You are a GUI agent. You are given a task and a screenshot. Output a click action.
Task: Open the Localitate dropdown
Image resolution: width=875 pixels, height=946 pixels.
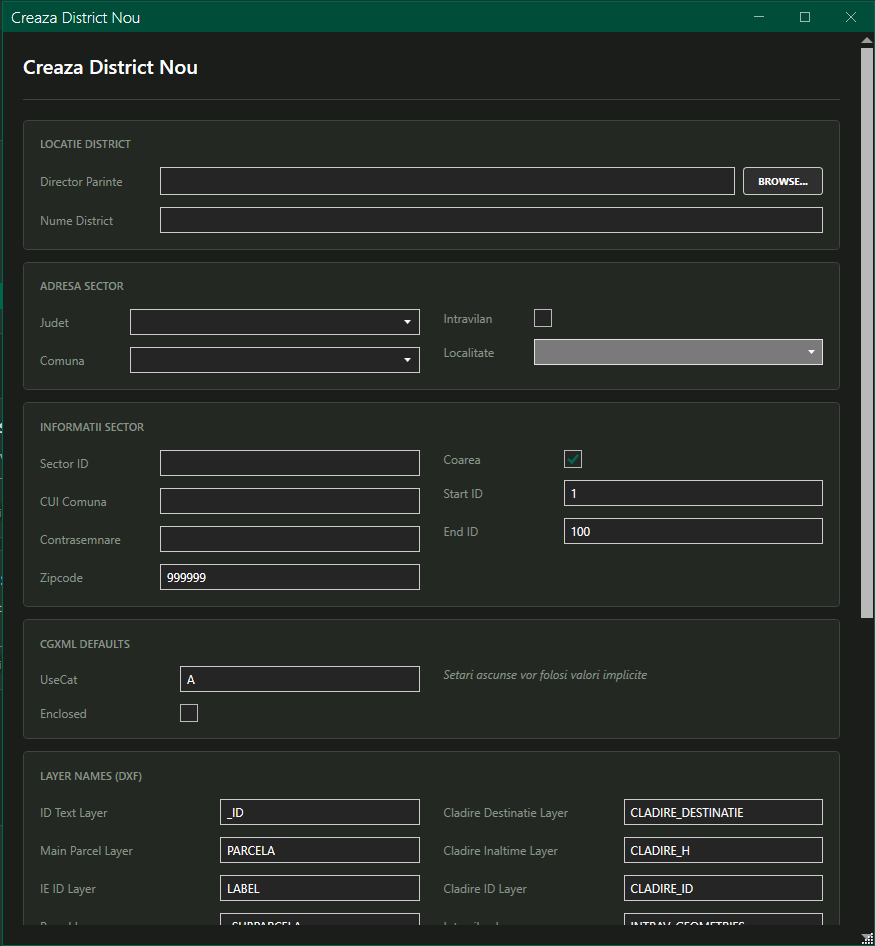678,352
